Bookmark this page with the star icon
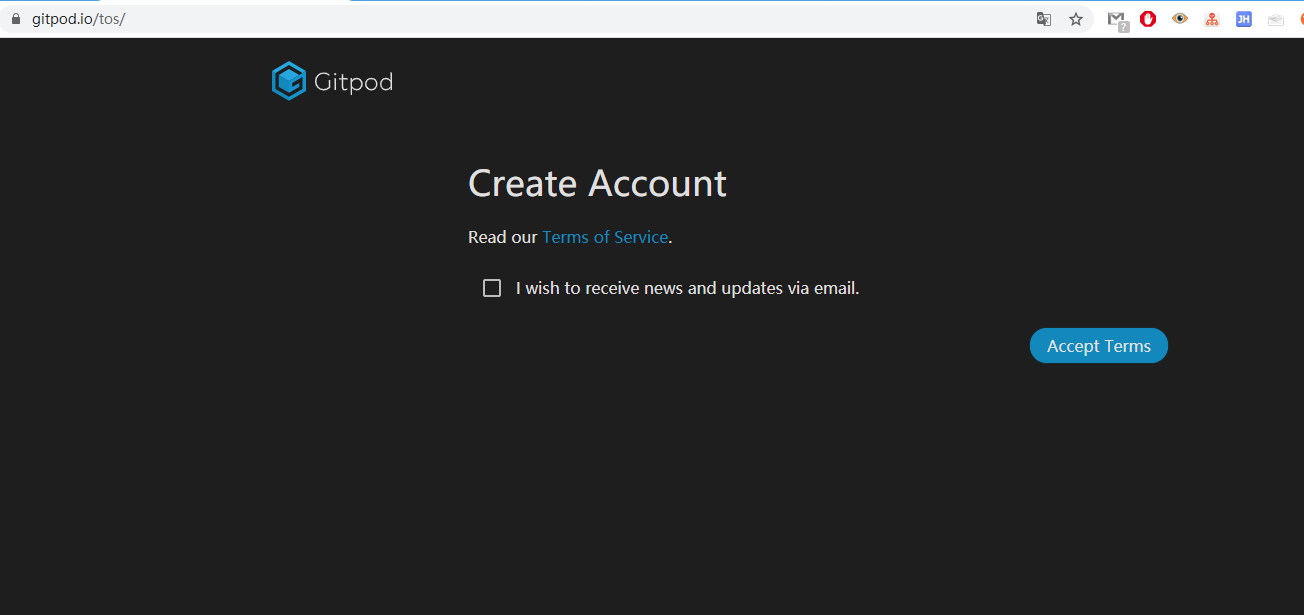Viewport: 1304px width, 615px height. click(x=1076, y=19)
